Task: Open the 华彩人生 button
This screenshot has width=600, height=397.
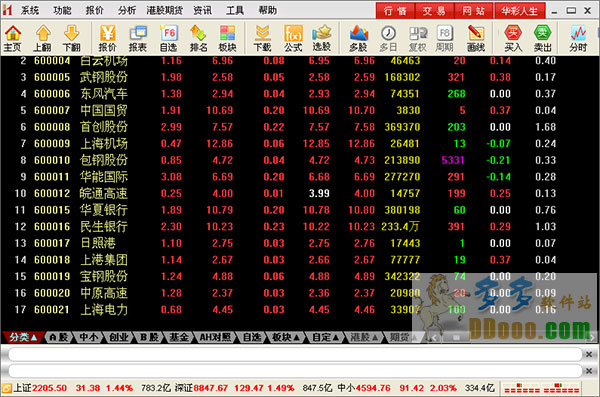Action: [x=519, y=11]
